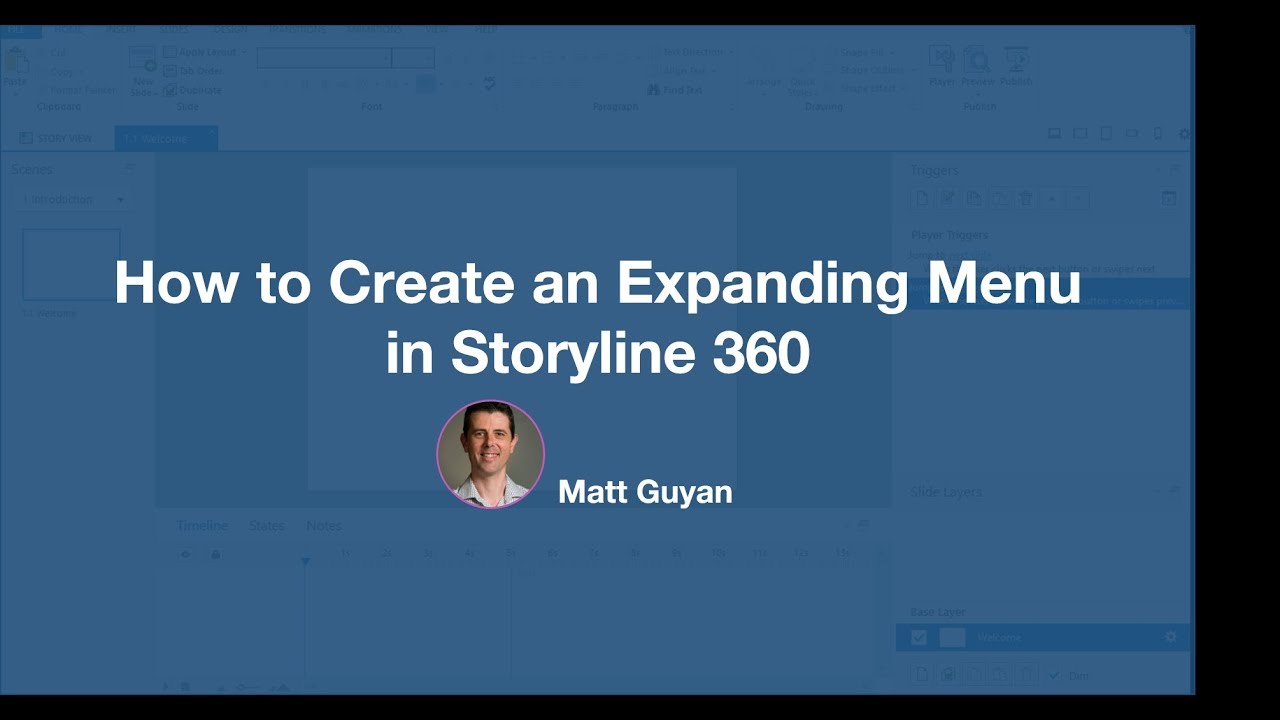Click gear icon beside device preview icons
The height and width of the screenshot is (720, 1280).
[1185, 134]
